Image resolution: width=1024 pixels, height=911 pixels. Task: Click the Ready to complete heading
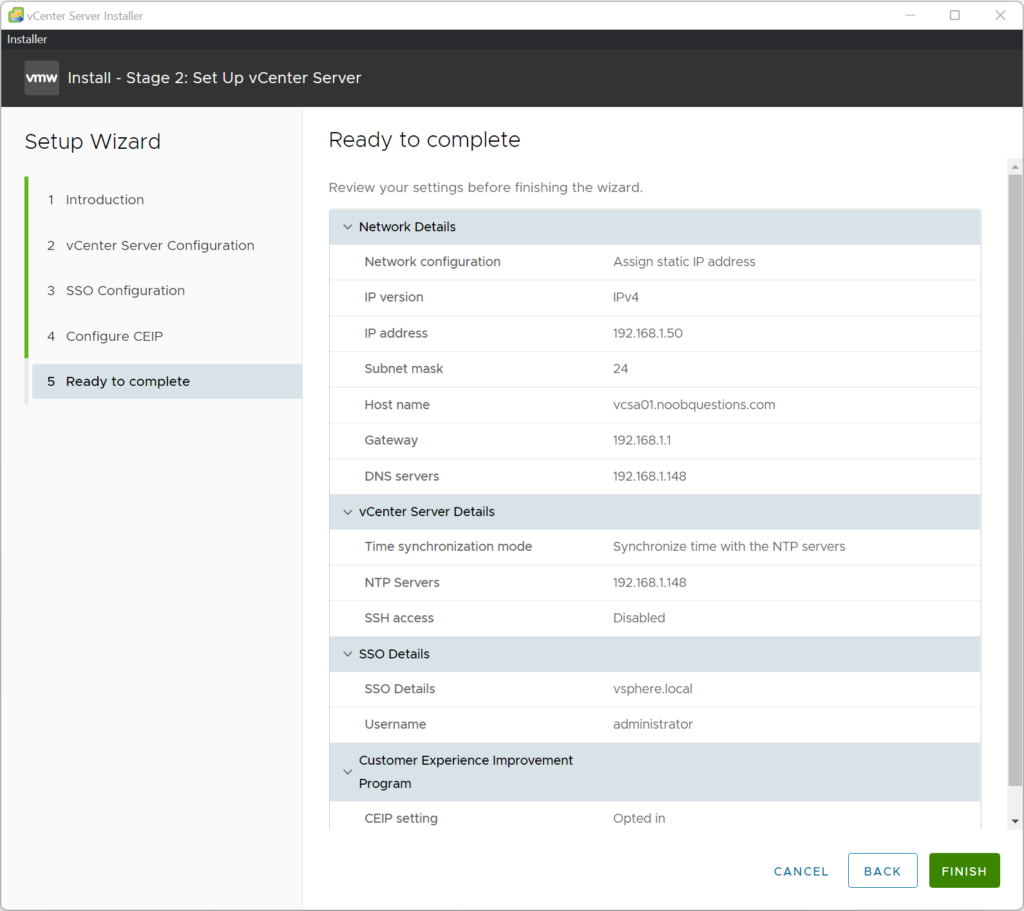424,140
